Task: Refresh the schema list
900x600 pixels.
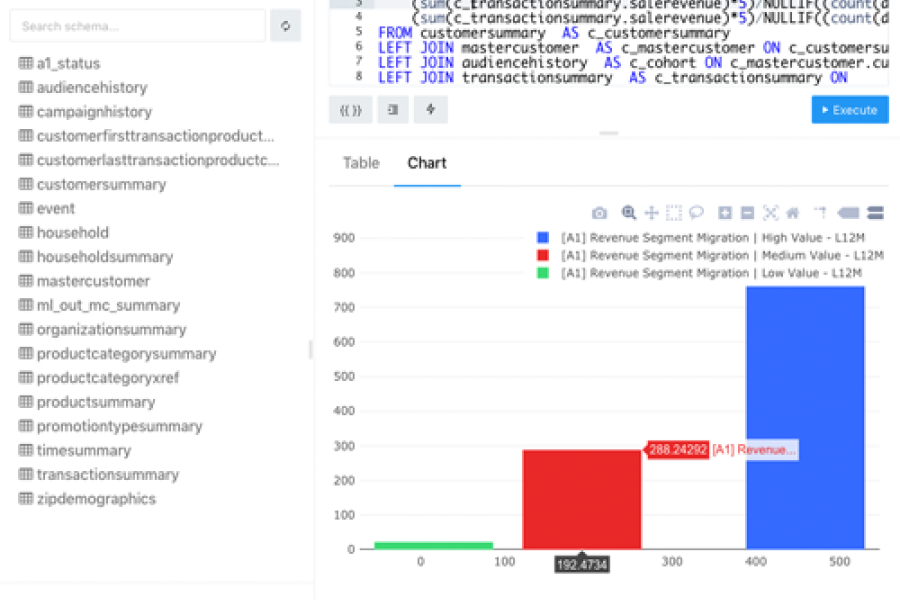Action: pos(285,26)
